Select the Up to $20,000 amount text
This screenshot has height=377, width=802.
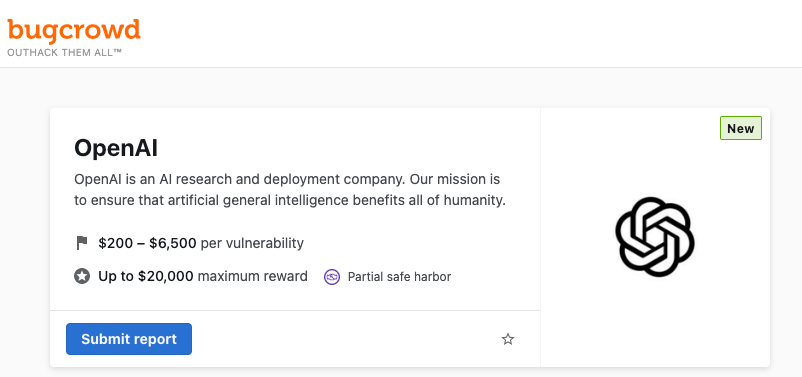(x=146, y=277)
